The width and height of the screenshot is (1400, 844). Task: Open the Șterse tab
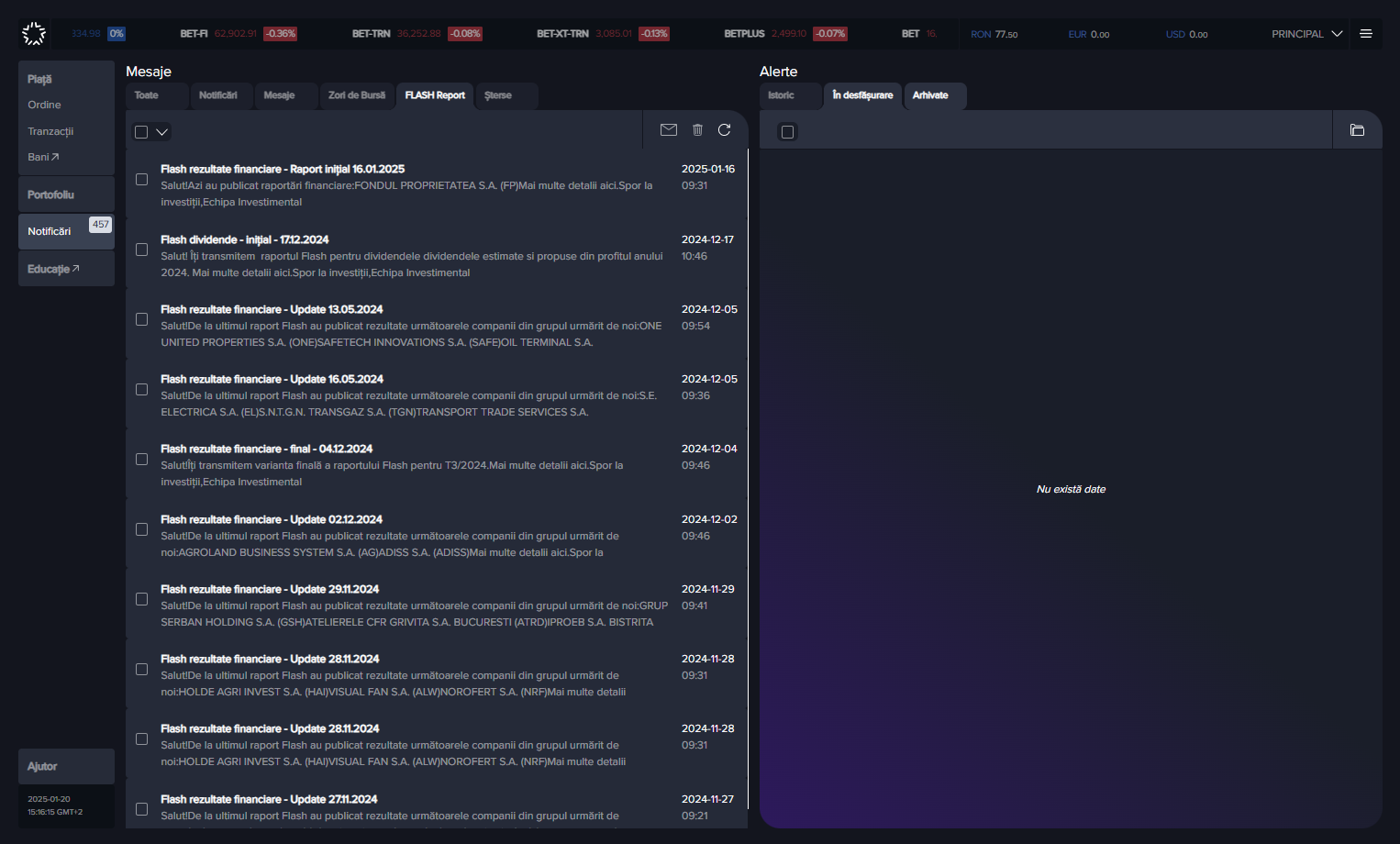[x=506, y=95]
